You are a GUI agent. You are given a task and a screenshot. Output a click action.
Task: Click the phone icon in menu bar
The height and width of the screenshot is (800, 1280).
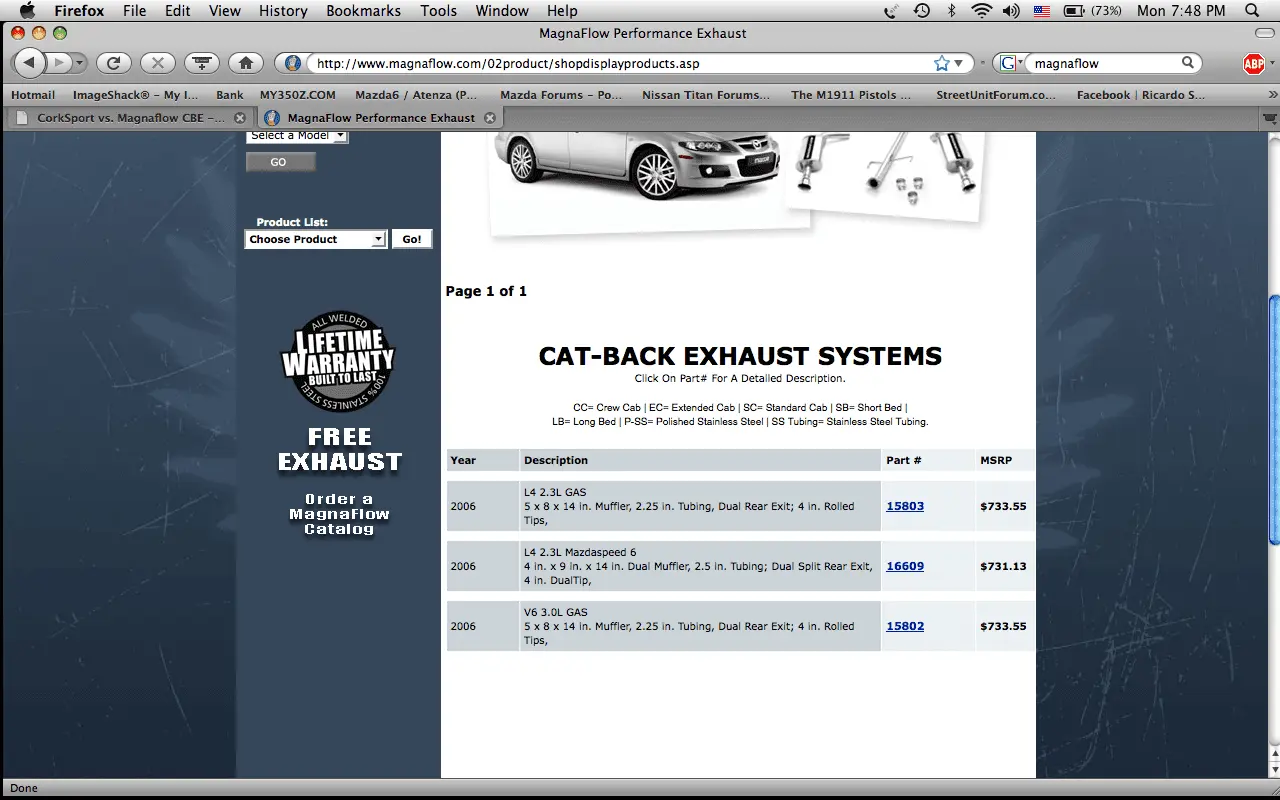[891, 11]
